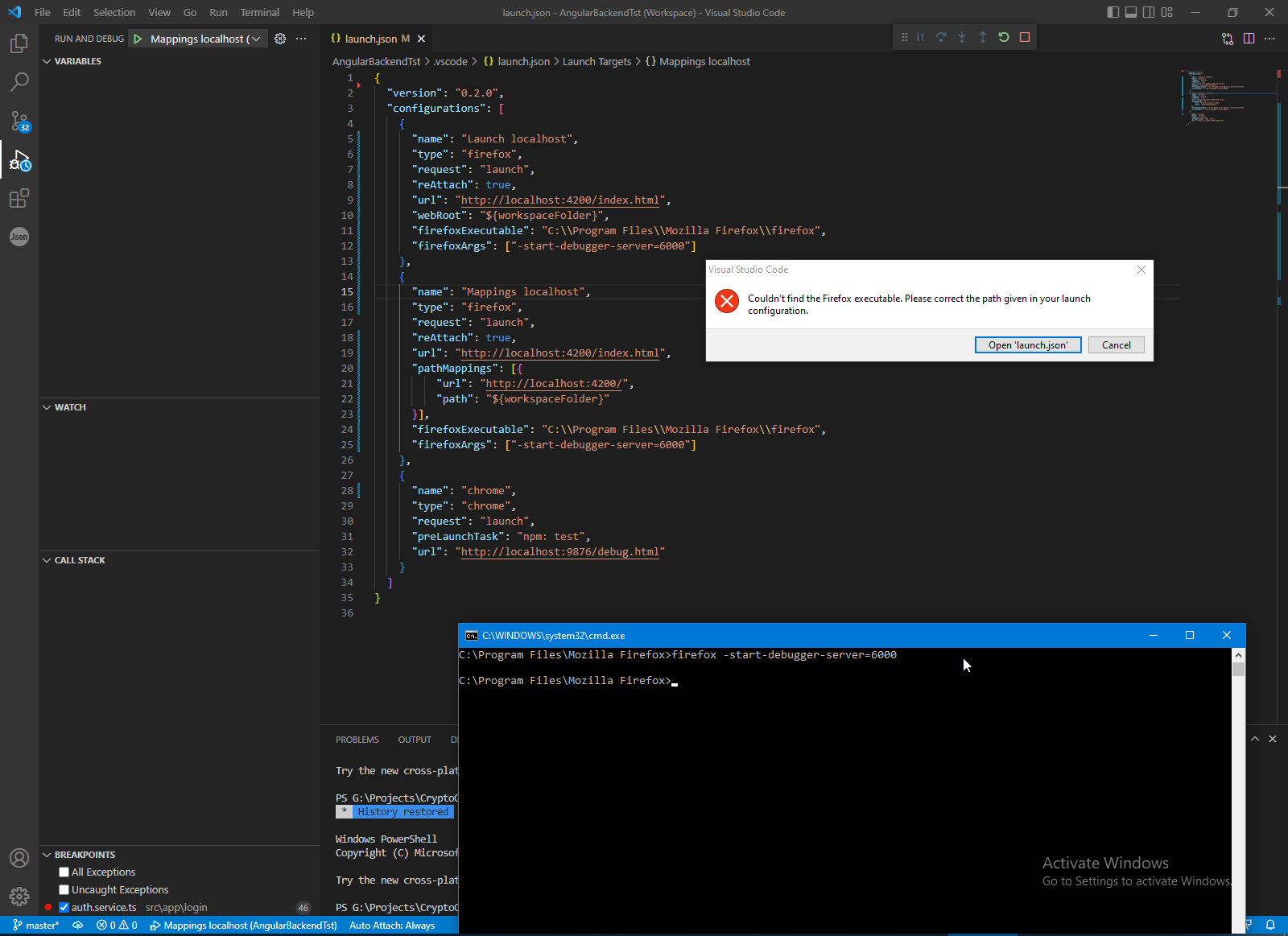Click the .vscode breadcrumb folder
Screen dimensions: 1288x936
coord(450,62)
